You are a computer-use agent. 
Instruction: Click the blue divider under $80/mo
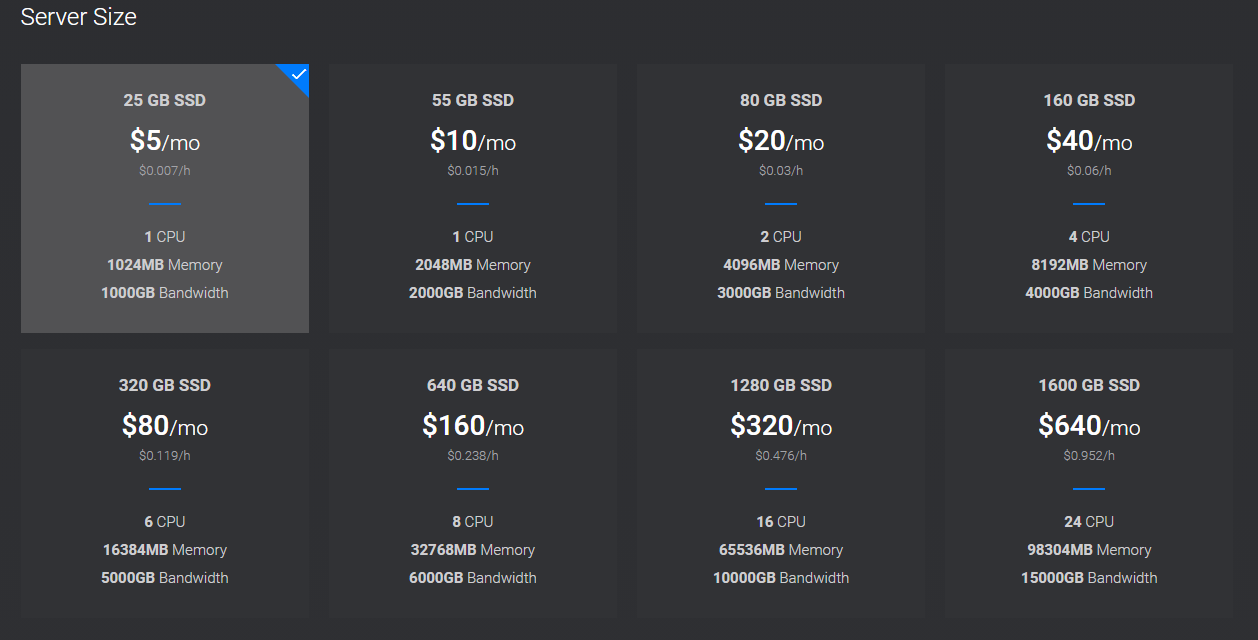[x=164, y=489]
